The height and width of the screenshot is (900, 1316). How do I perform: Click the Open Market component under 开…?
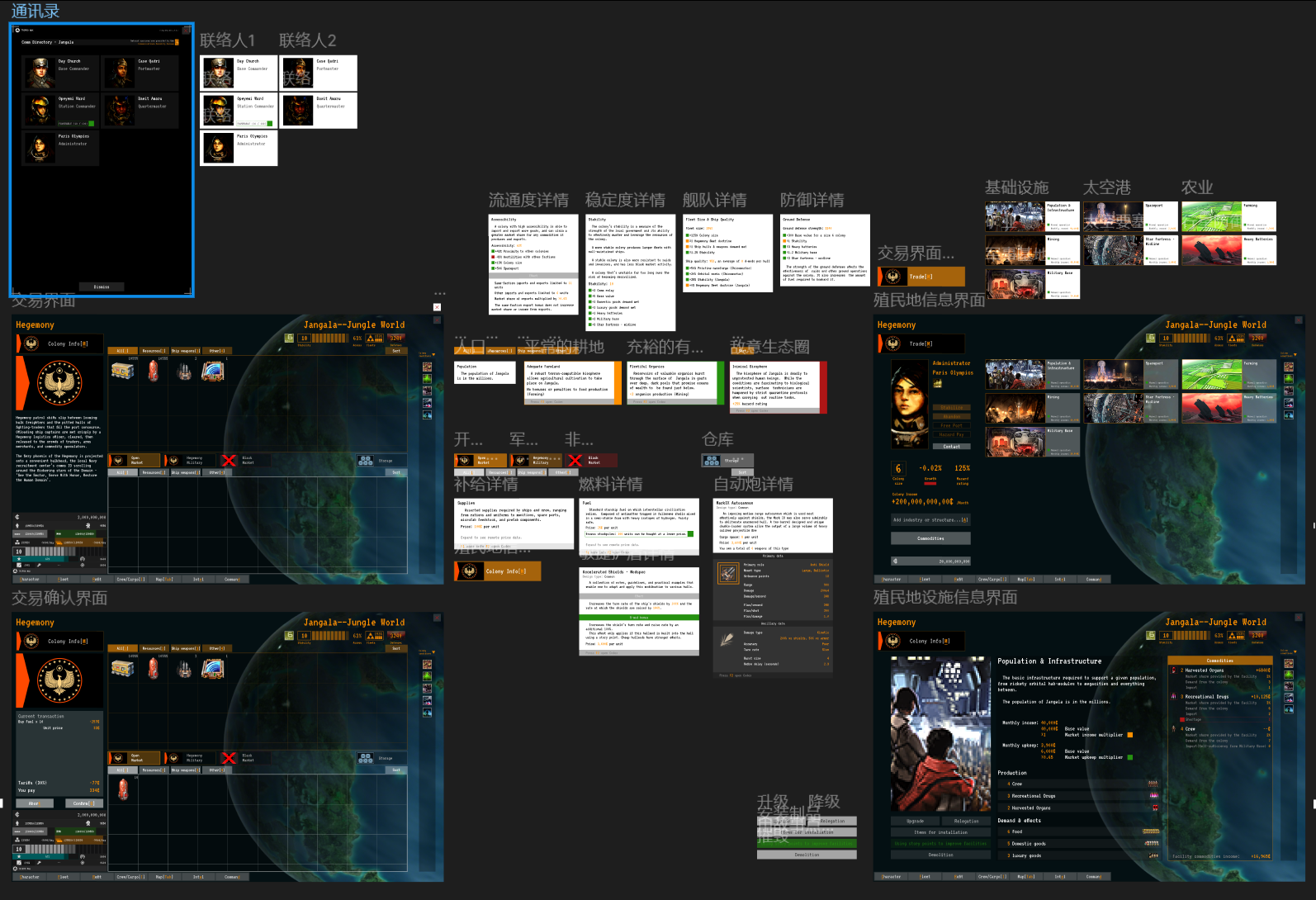480,460
